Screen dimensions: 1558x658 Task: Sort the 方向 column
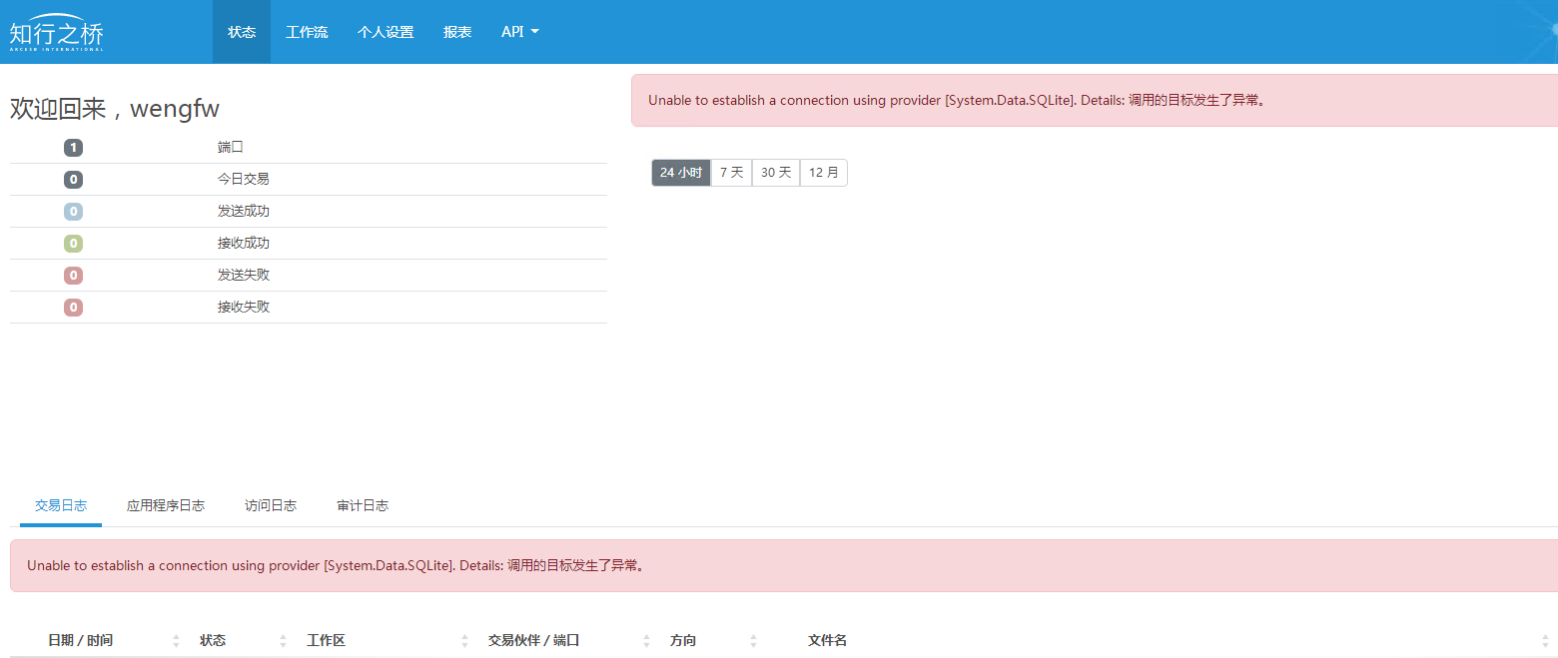pos(753,641)
